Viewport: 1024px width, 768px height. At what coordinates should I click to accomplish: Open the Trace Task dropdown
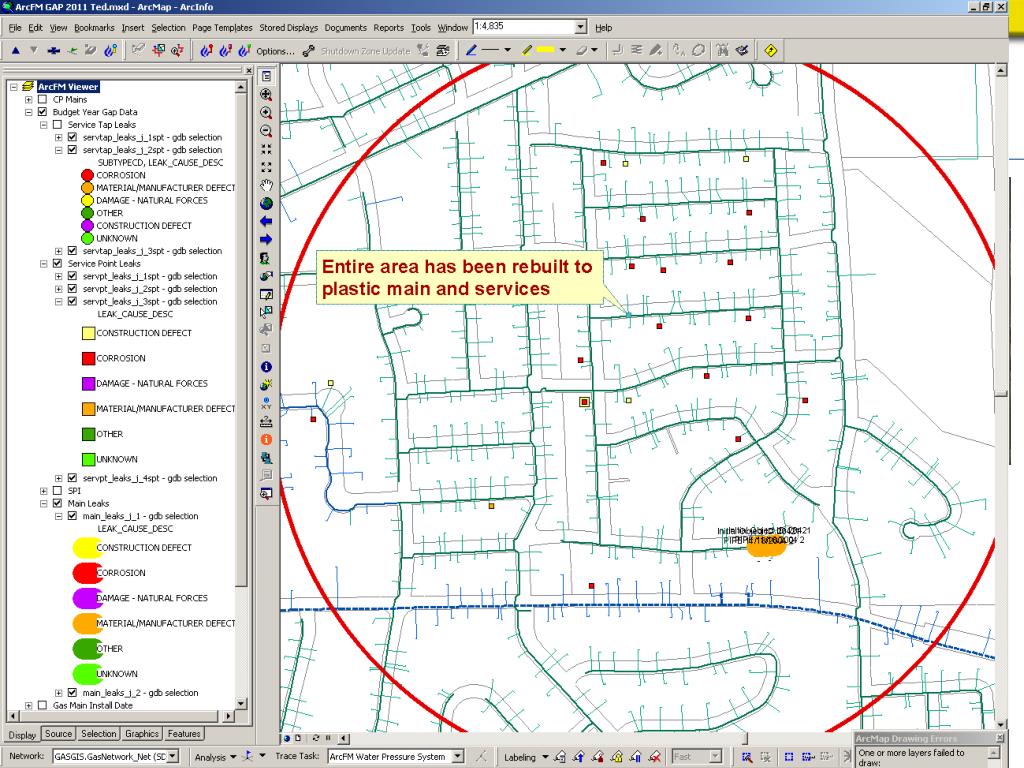(458, 756)
